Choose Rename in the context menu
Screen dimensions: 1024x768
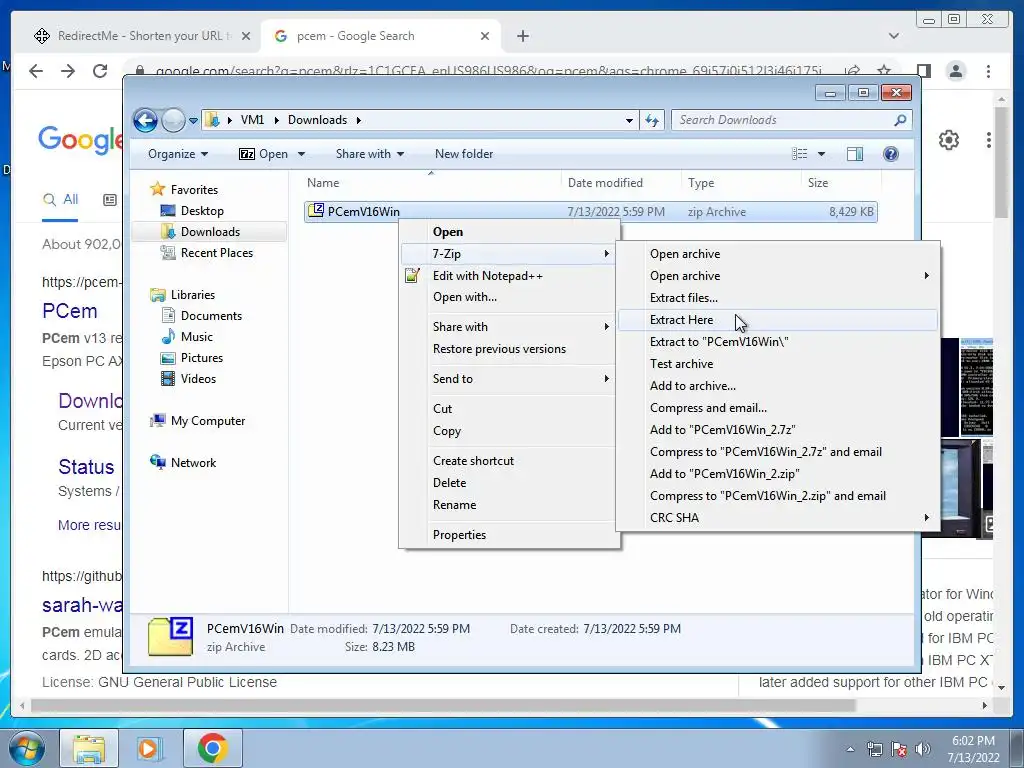(509, 505)
